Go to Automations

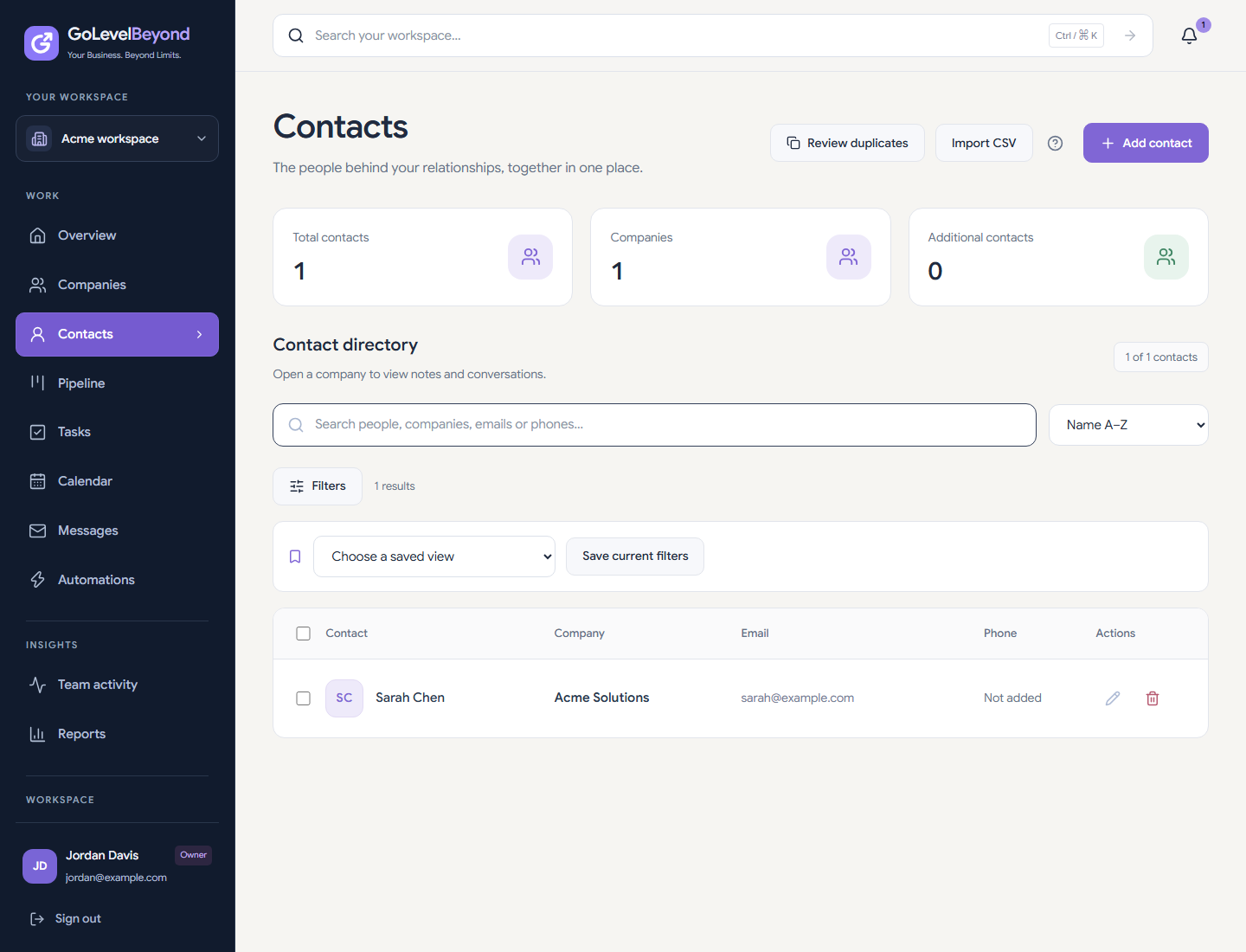tap(117, 580)
